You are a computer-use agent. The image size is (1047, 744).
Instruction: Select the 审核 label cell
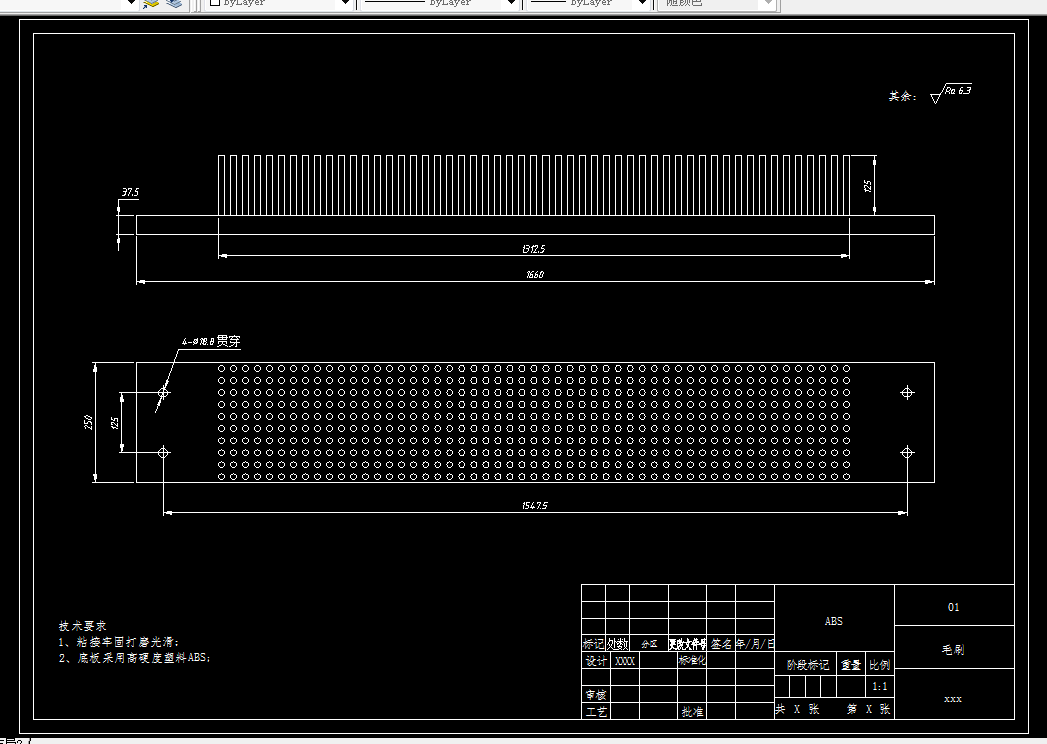tap(596, 695)
